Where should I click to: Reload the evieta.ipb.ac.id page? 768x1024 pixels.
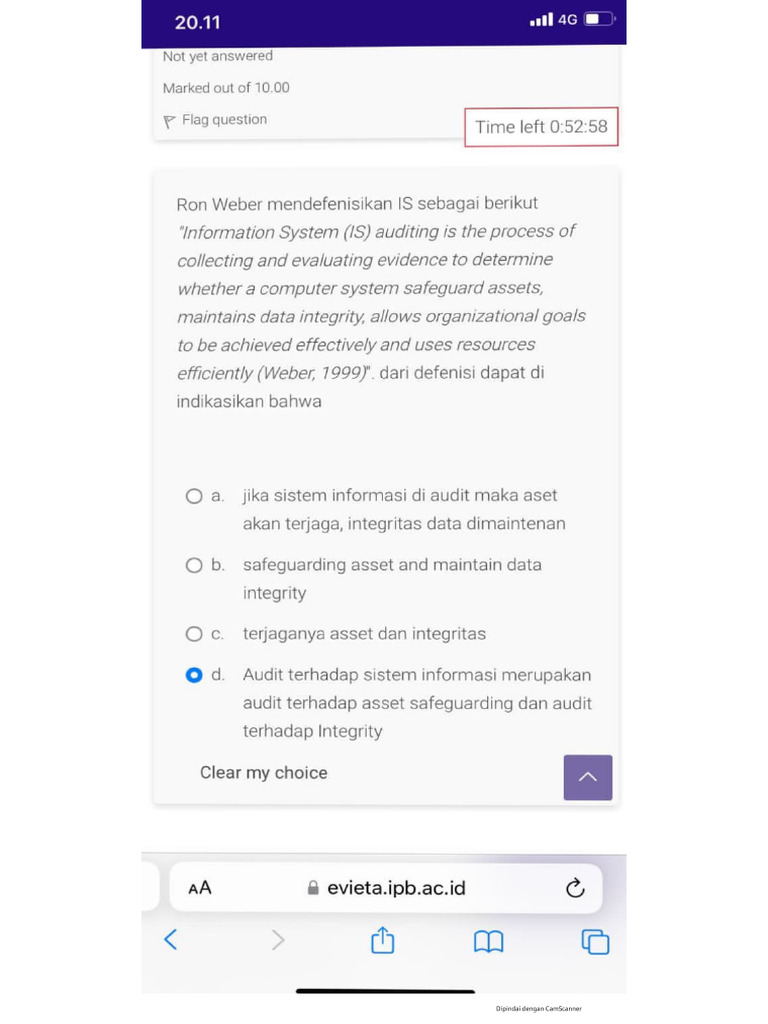575,888
